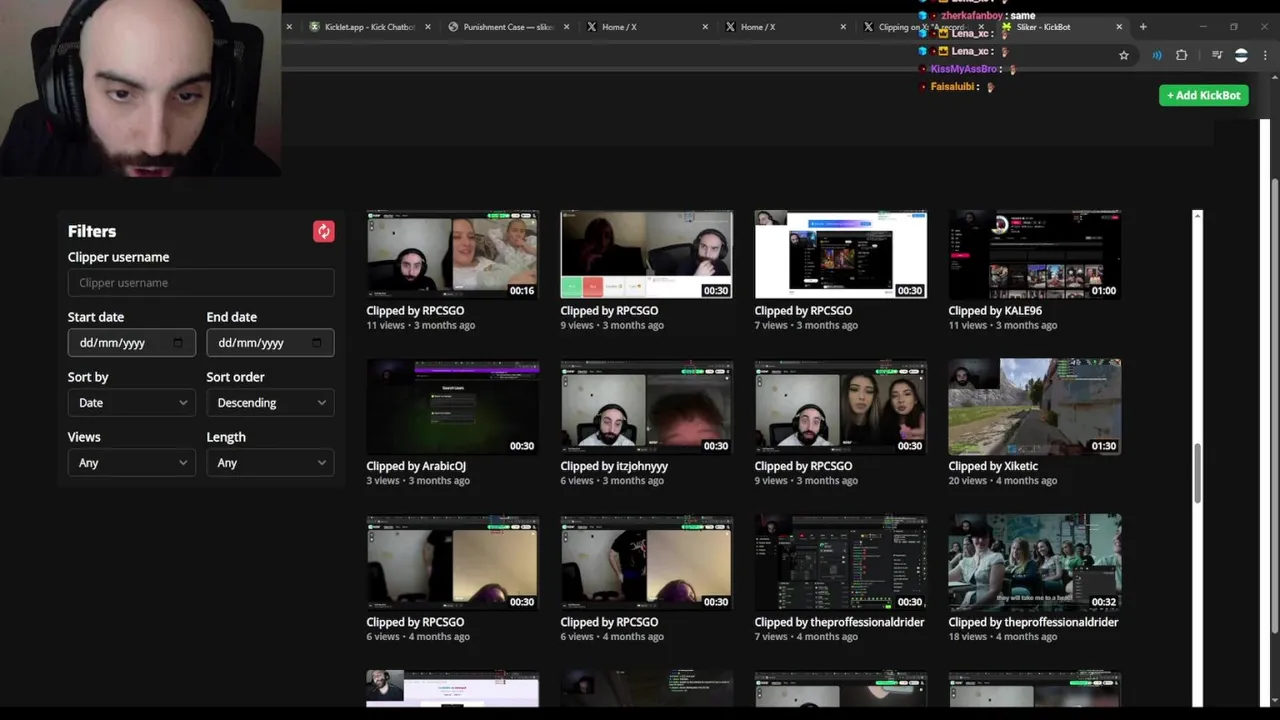Viewport: 1280px width, 720px height.
Task: Close the Kicklet.app browser tab
Action: click(x=428, y=27)
